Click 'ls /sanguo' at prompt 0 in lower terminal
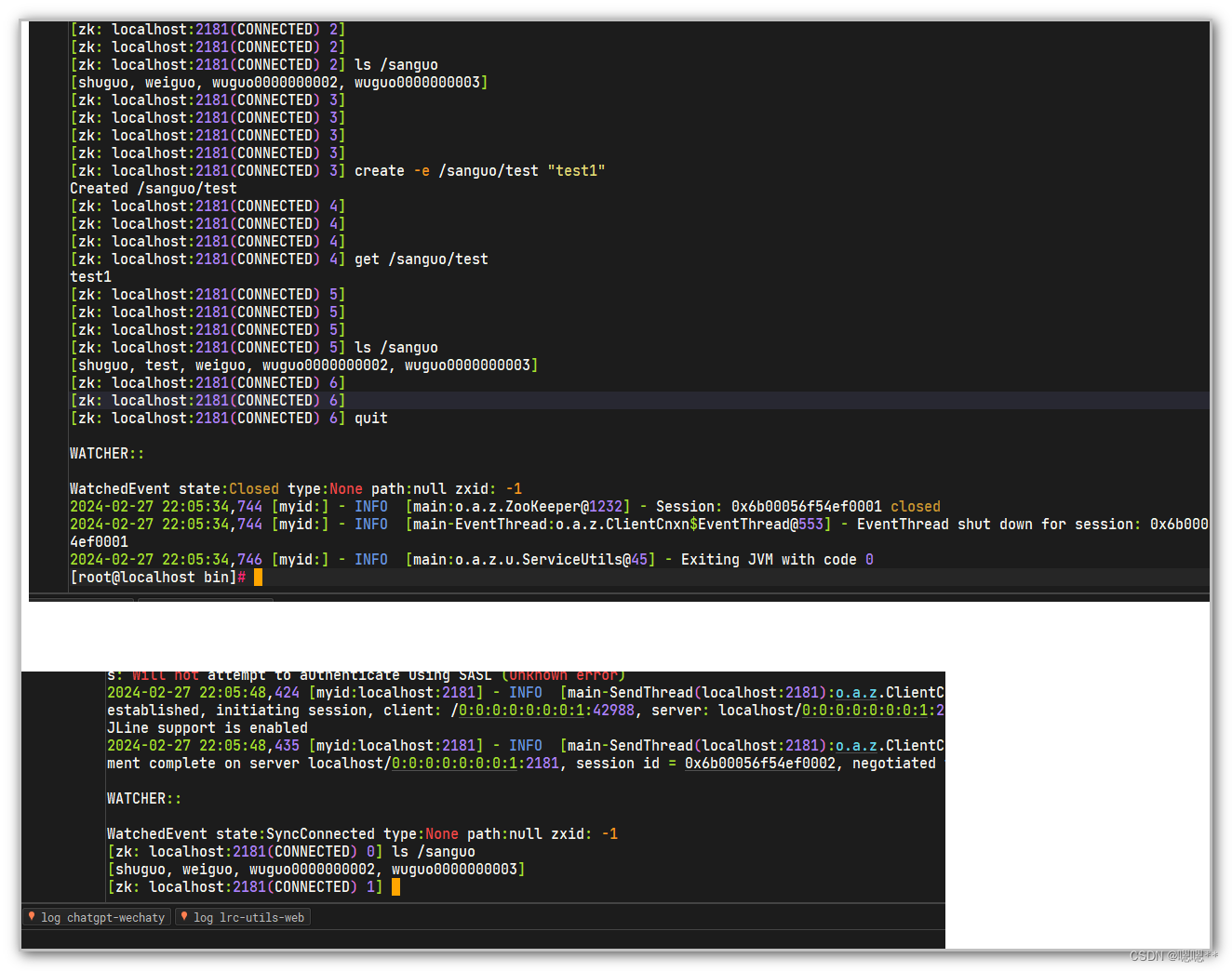1232x971 pixels. pos(433,852)
